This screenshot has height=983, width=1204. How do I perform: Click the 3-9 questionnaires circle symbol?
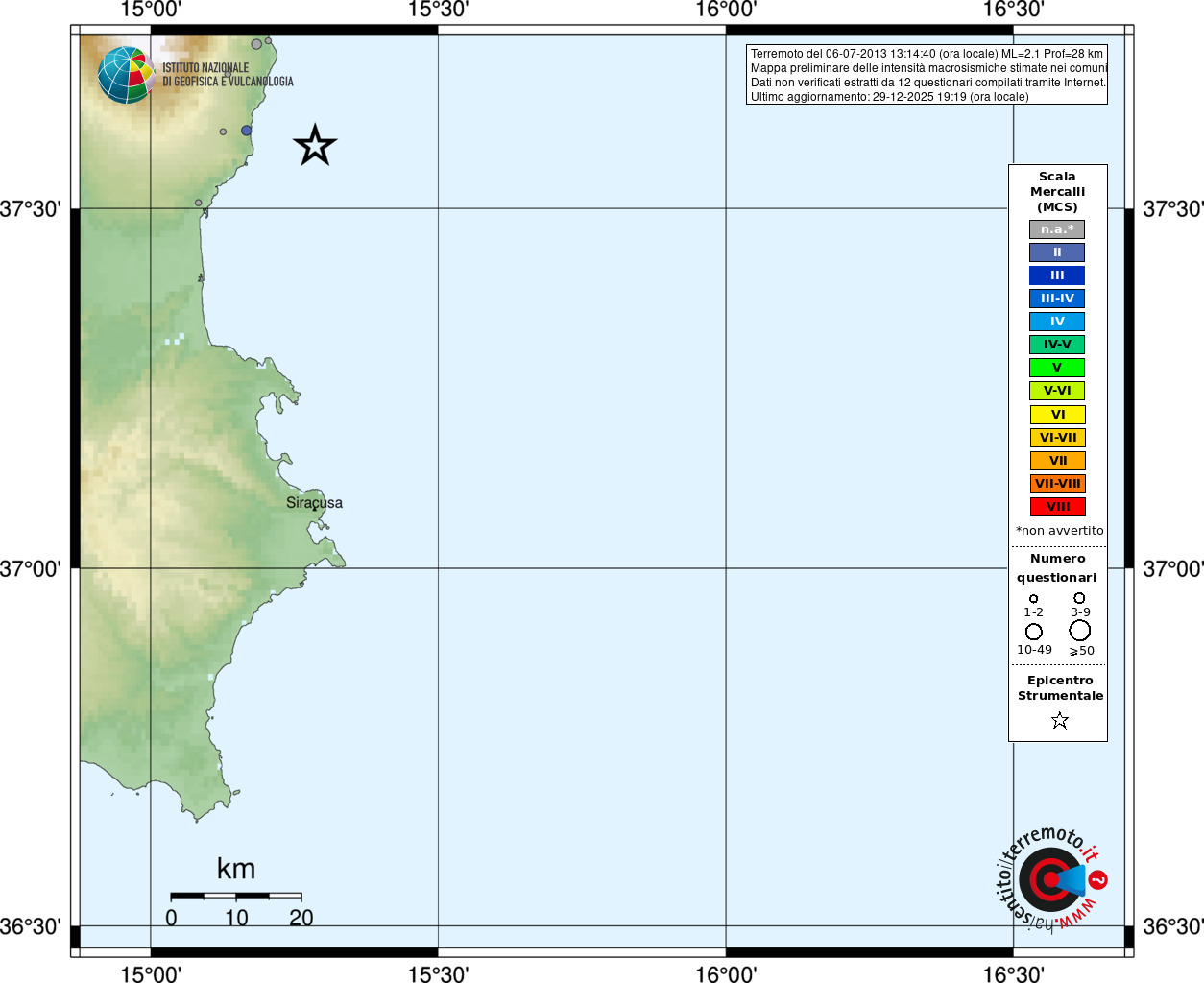coord(1079,597)
